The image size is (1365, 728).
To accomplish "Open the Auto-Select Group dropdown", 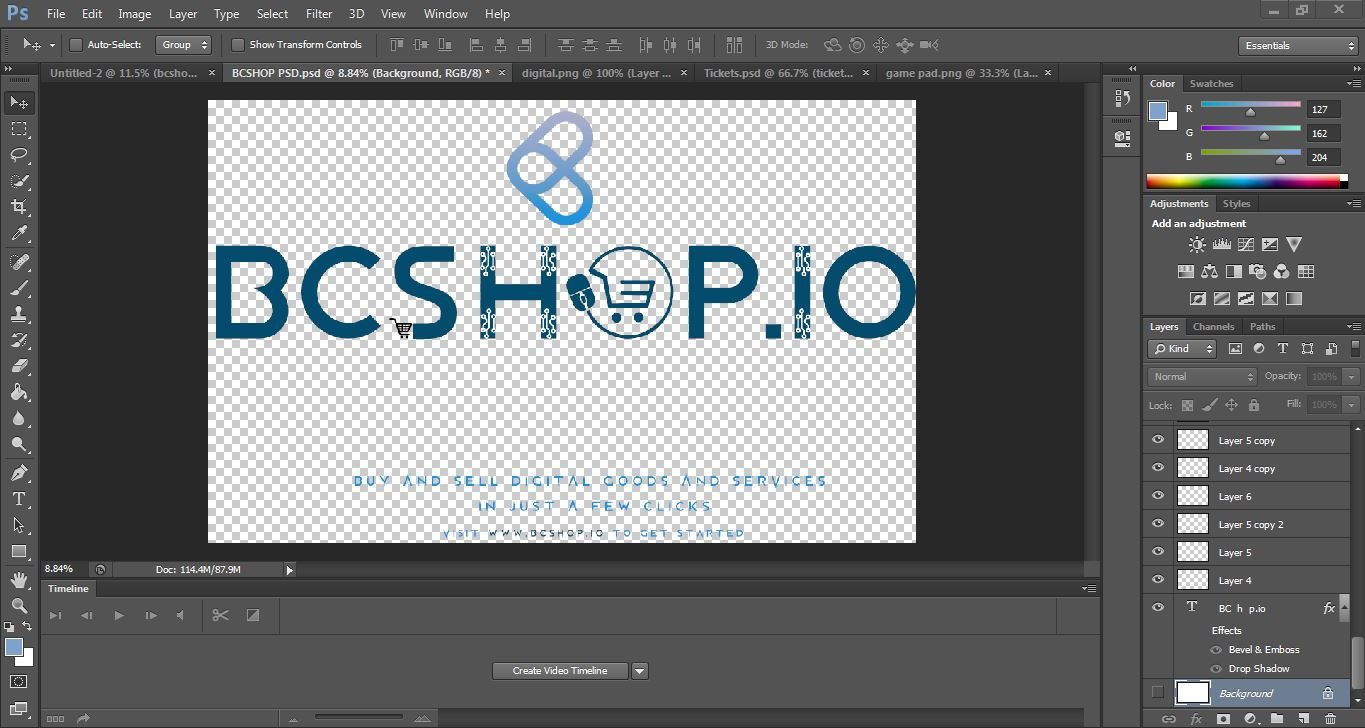I will (x=185, y=45).
